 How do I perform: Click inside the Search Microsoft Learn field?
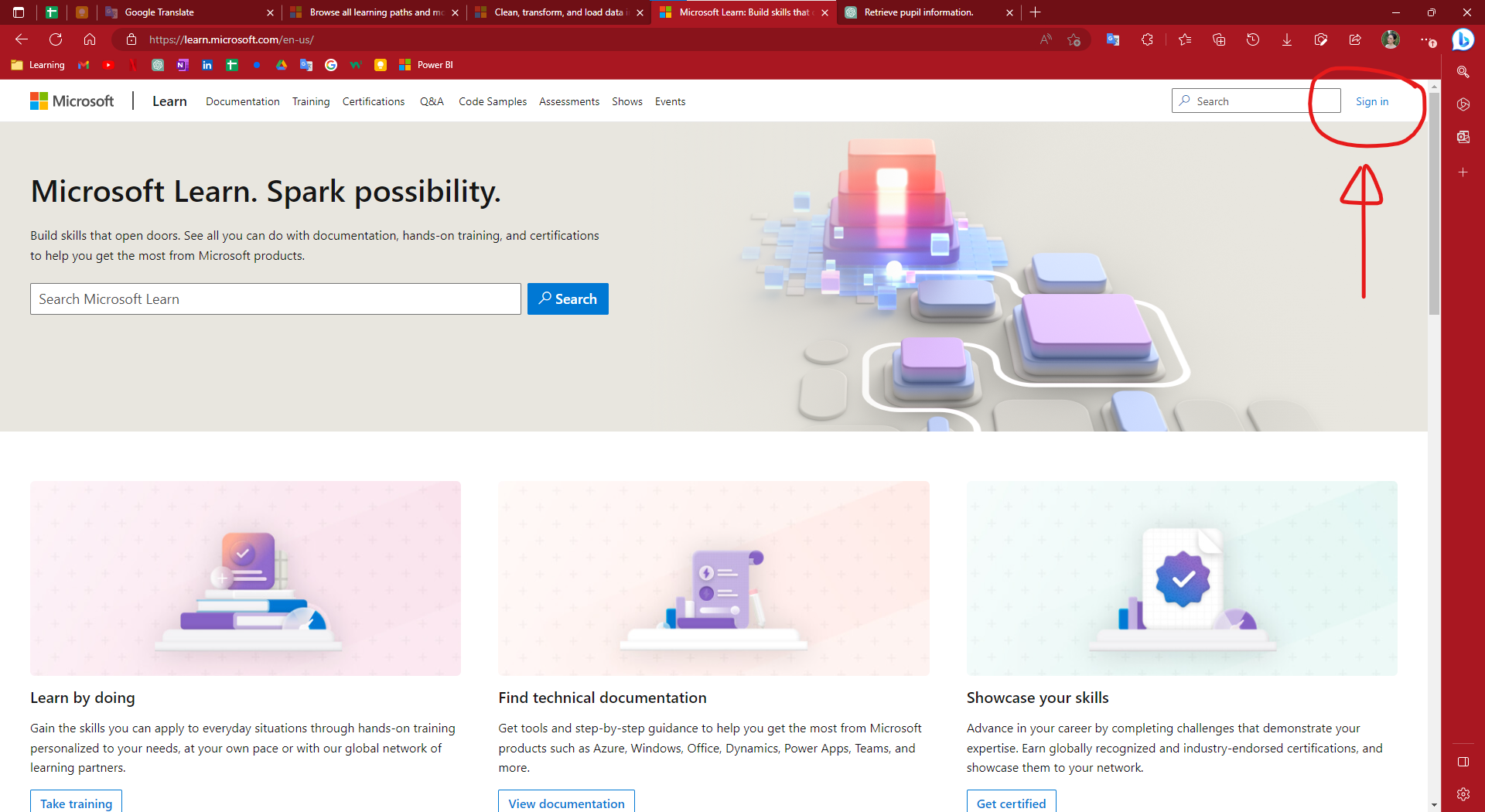click(x=275, y=299)
